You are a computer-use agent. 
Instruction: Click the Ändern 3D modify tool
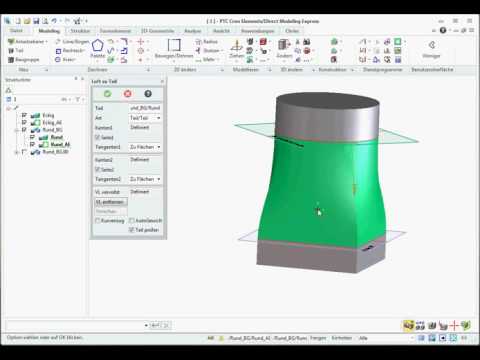point(284,49)
